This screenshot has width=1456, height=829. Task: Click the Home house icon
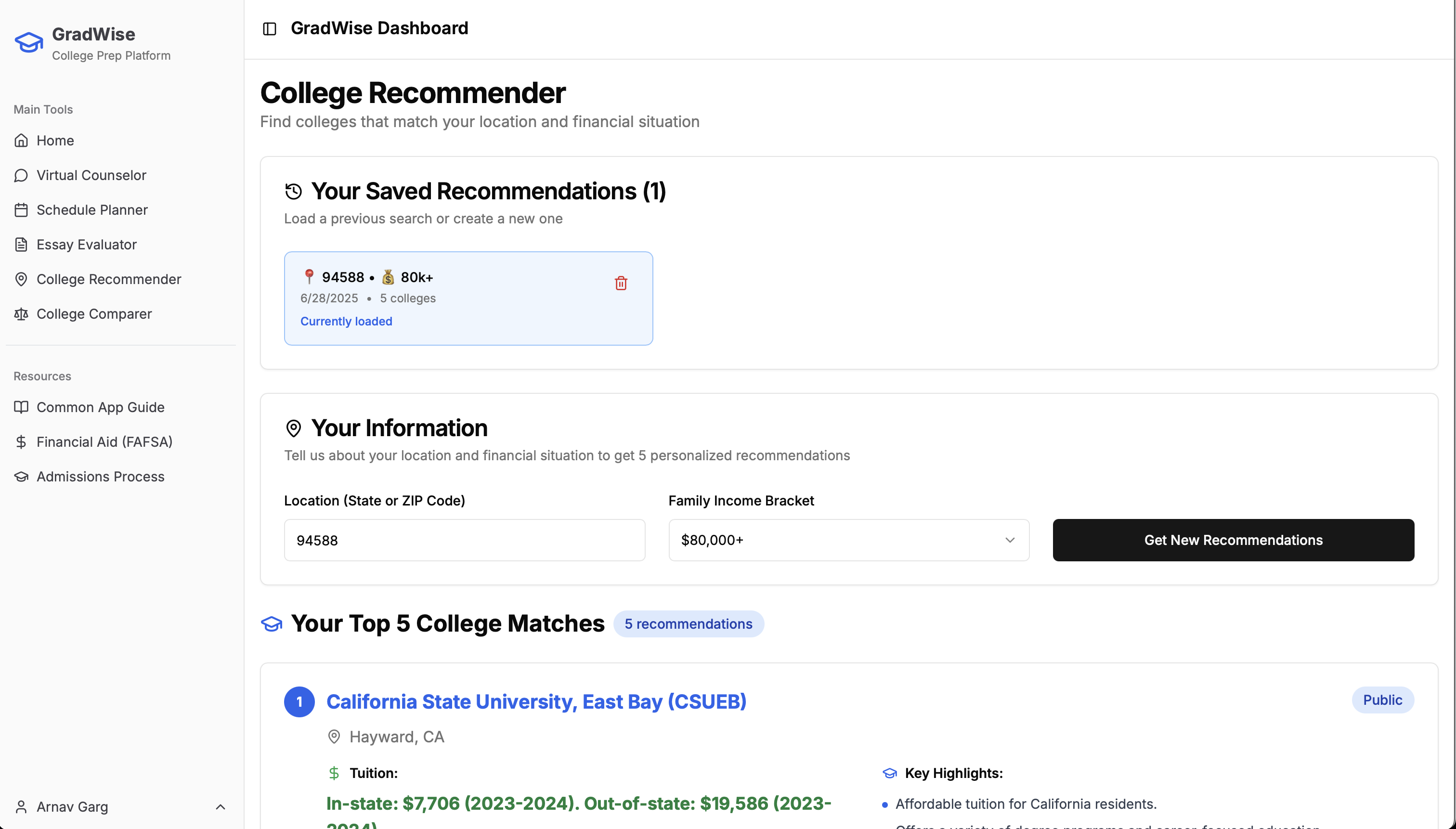click(x=21, y=141)
